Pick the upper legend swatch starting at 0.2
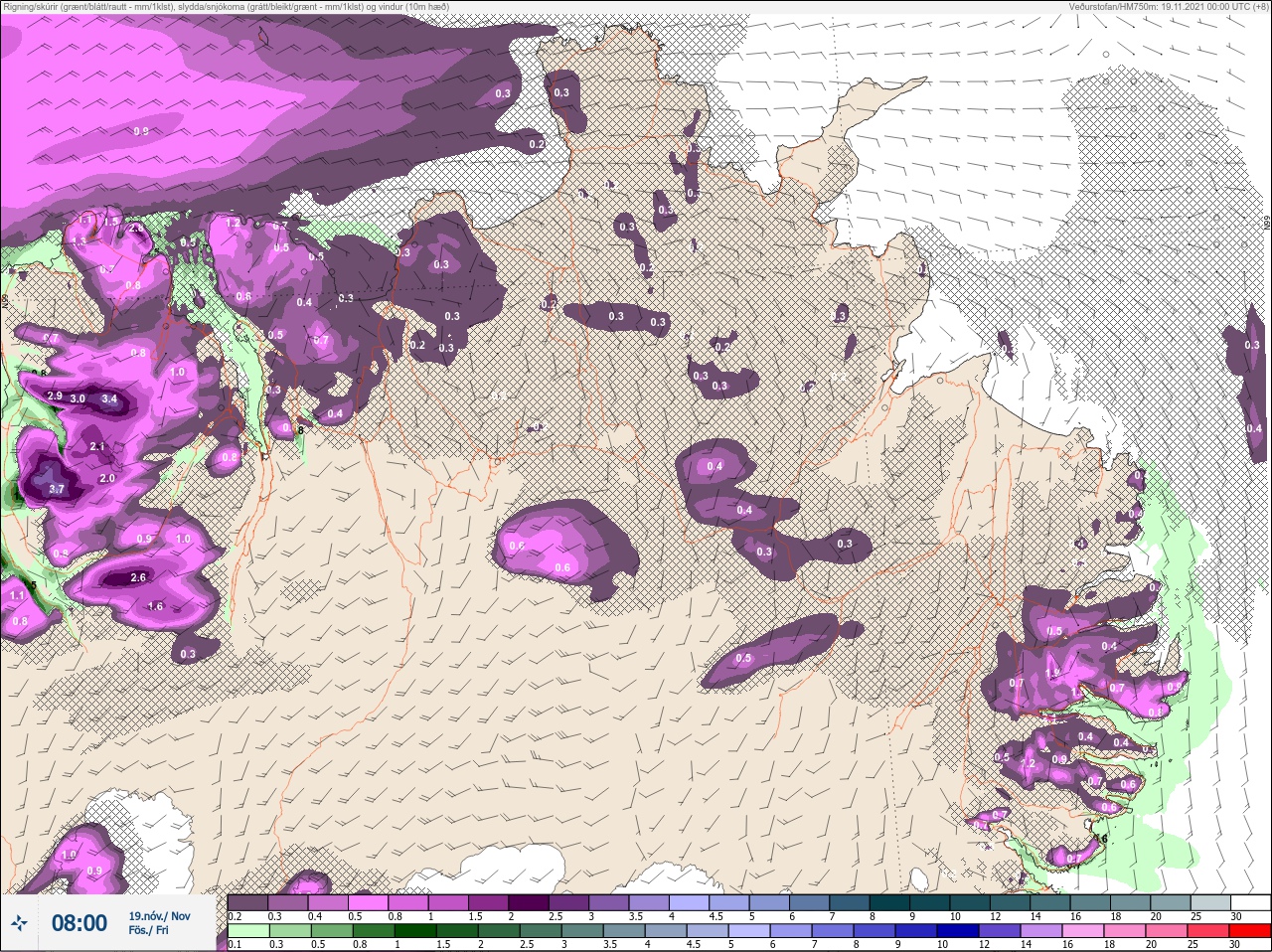The height and width of the screenshot is (952, 1272). (x=248, y=902)
